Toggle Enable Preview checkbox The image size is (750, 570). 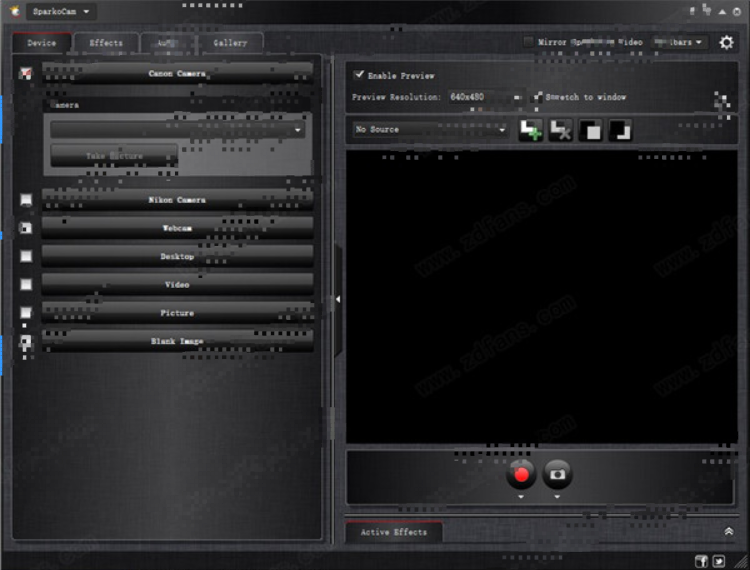tap(358, 75)
